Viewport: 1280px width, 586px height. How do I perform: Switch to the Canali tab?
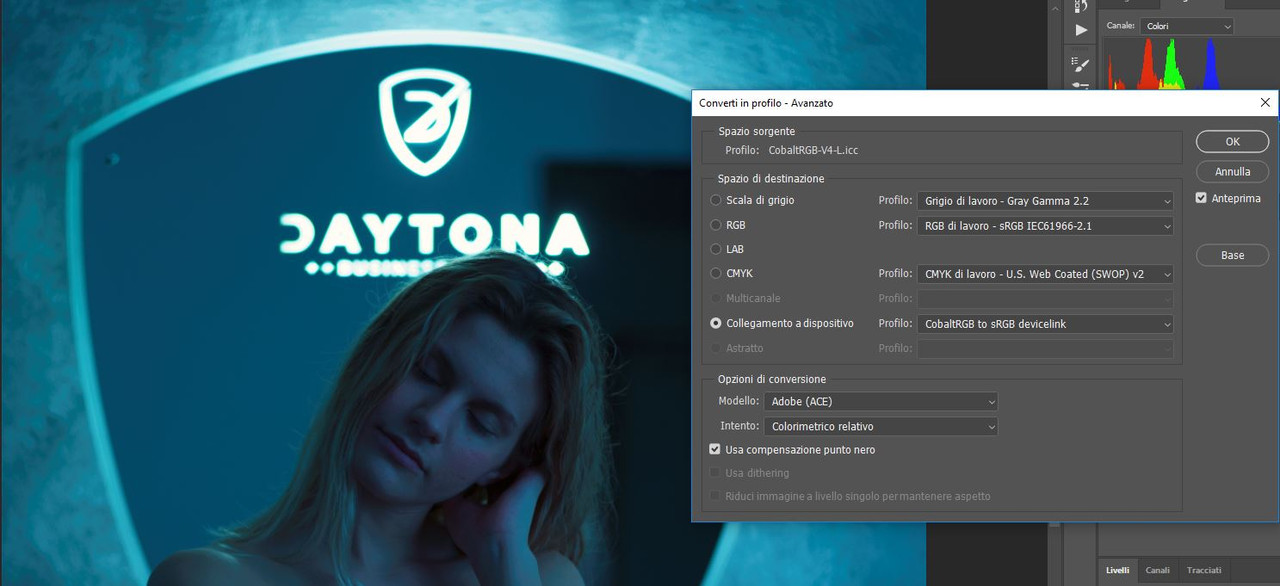(1157, 570)
